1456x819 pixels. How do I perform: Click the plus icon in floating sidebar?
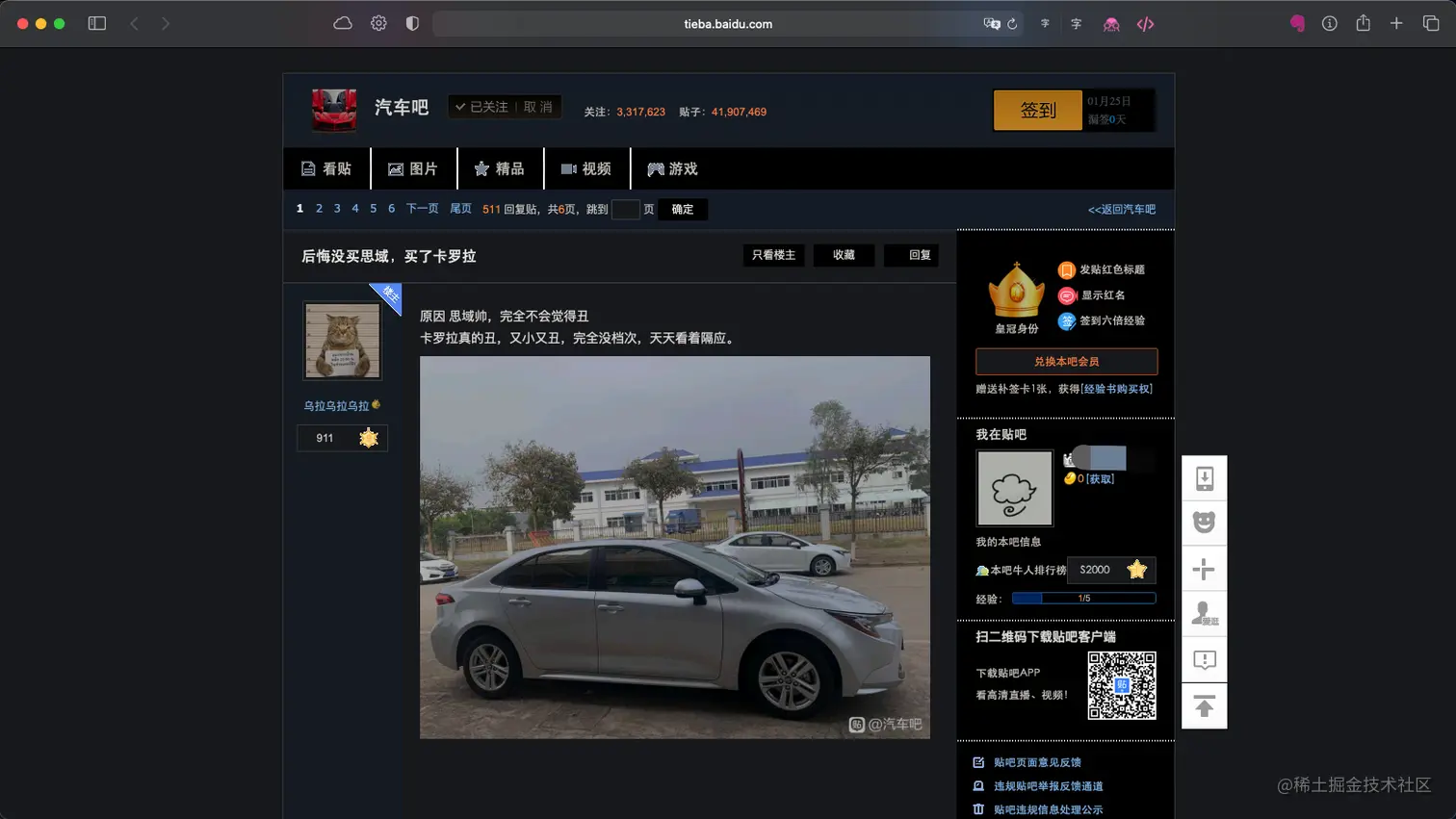point(1205,569)
